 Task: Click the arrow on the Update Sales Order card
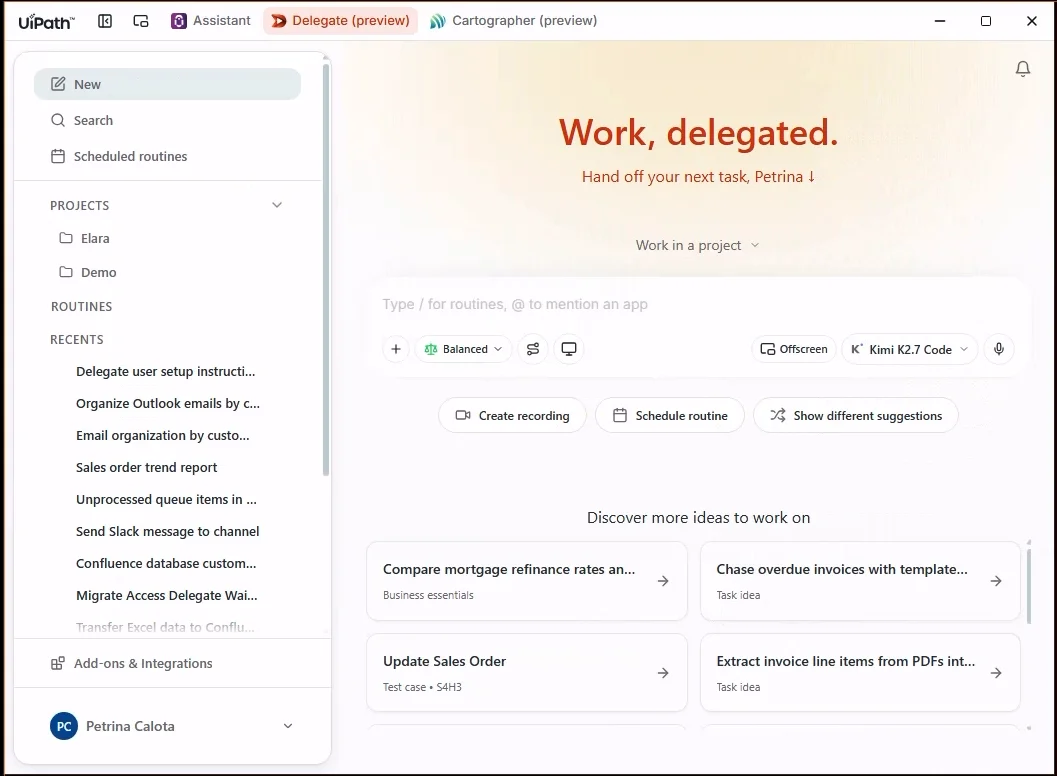[x=663, y=673]
